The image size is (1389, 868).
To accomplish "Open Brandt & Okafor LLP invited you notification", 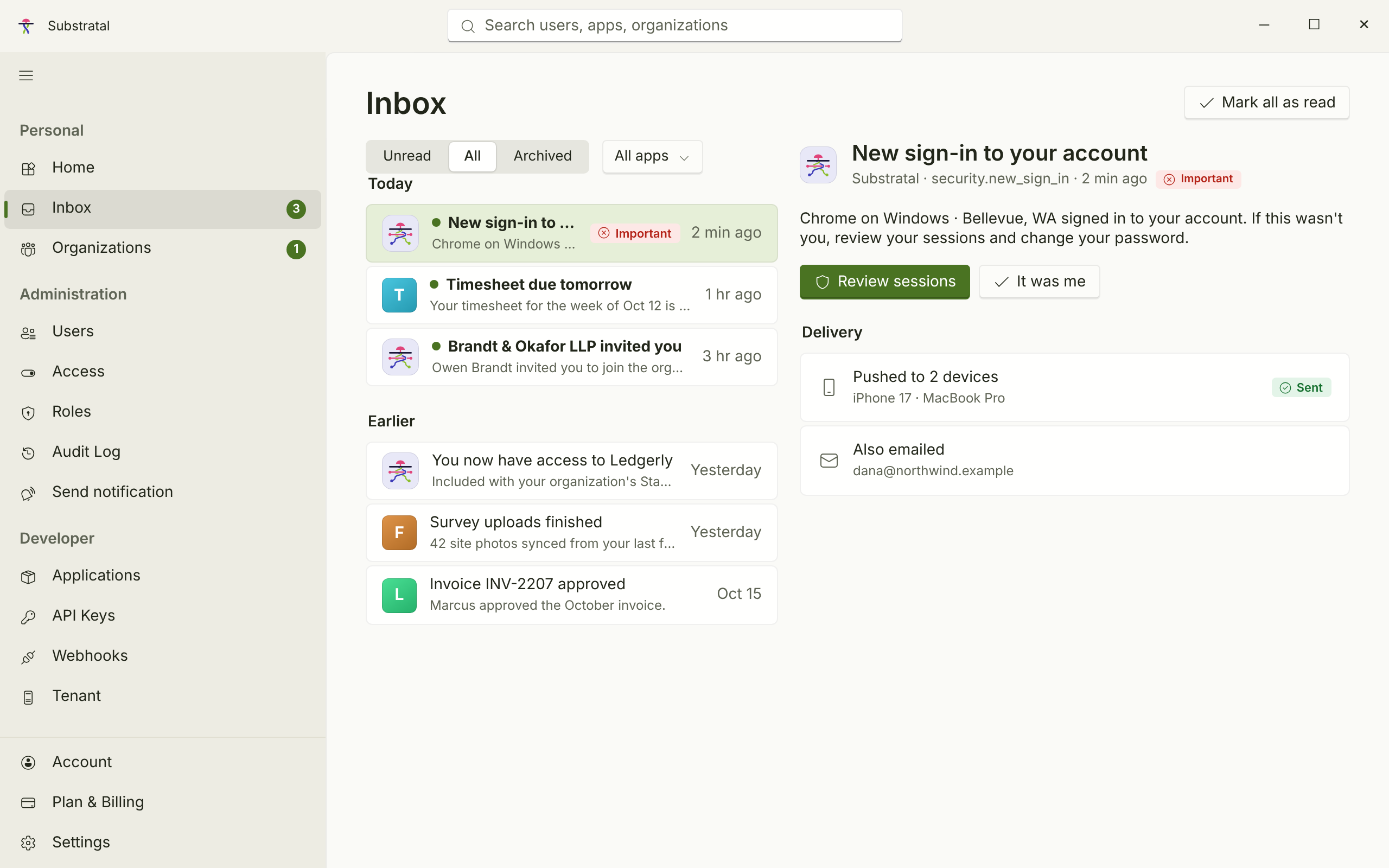I will coord(572,357).
